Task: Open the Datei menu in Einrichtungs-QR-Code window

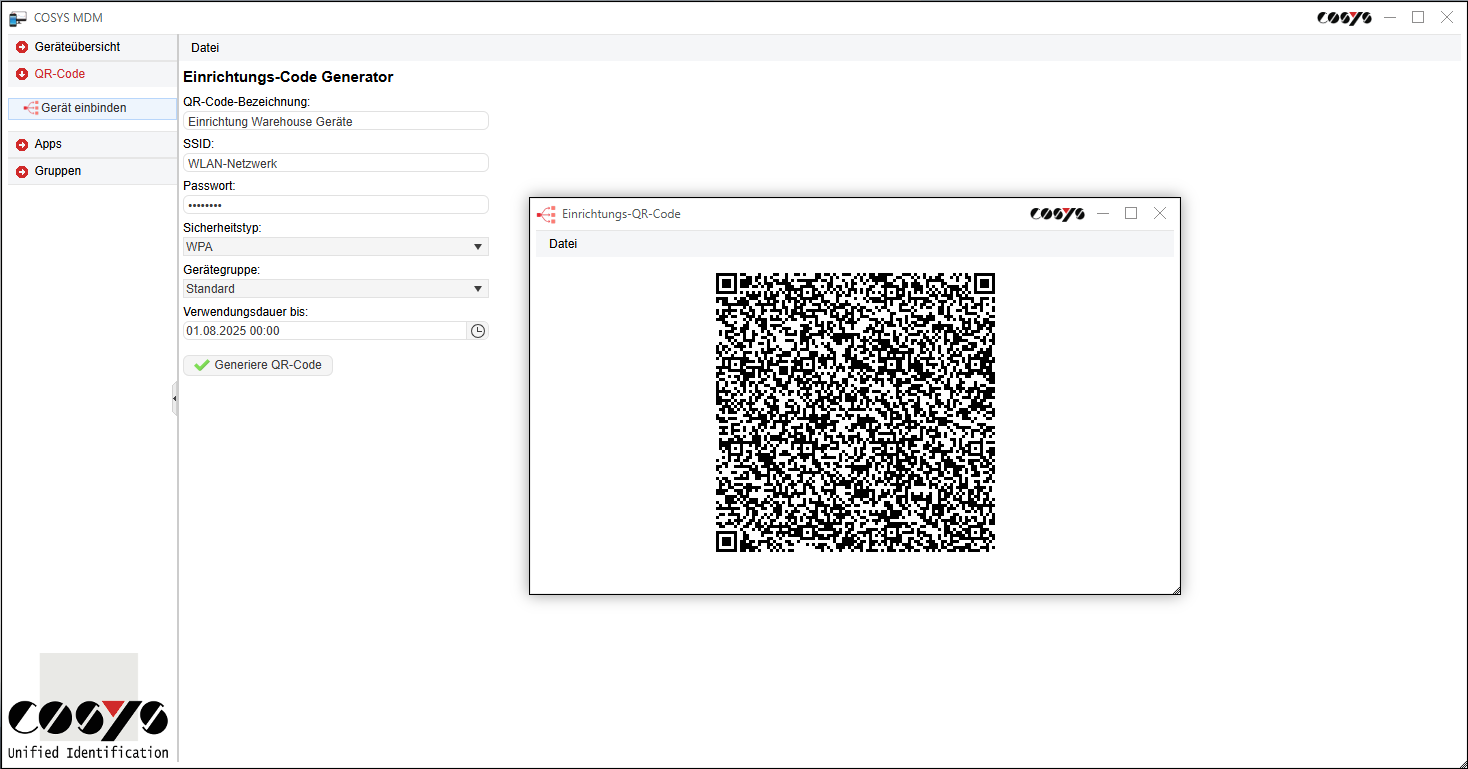Action: pos(563,244)
